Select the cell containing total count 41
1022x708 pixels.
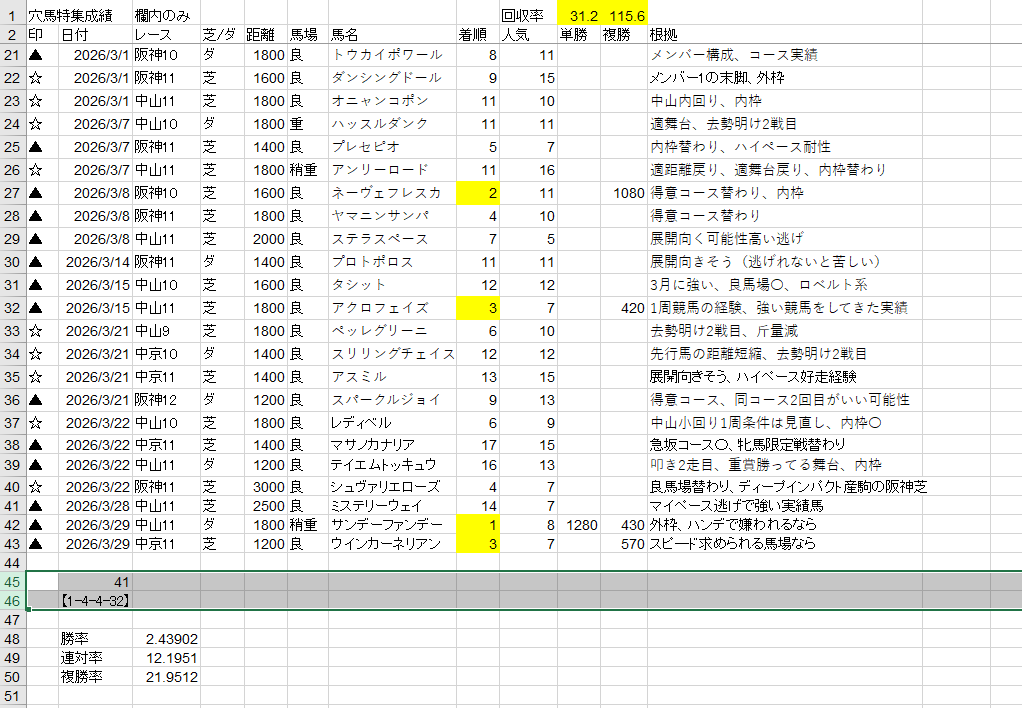[x=95, y=581]
